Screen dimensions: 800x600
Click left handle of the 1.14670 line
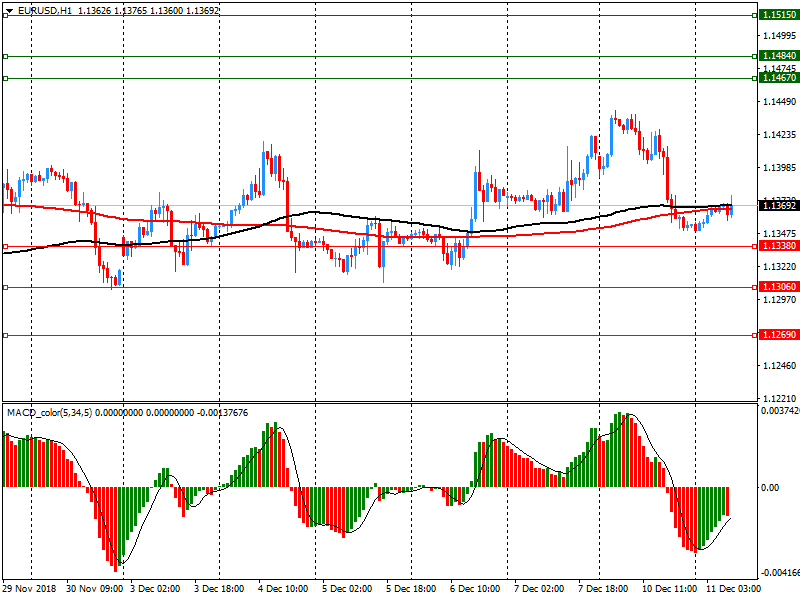[x=5, y=78]
